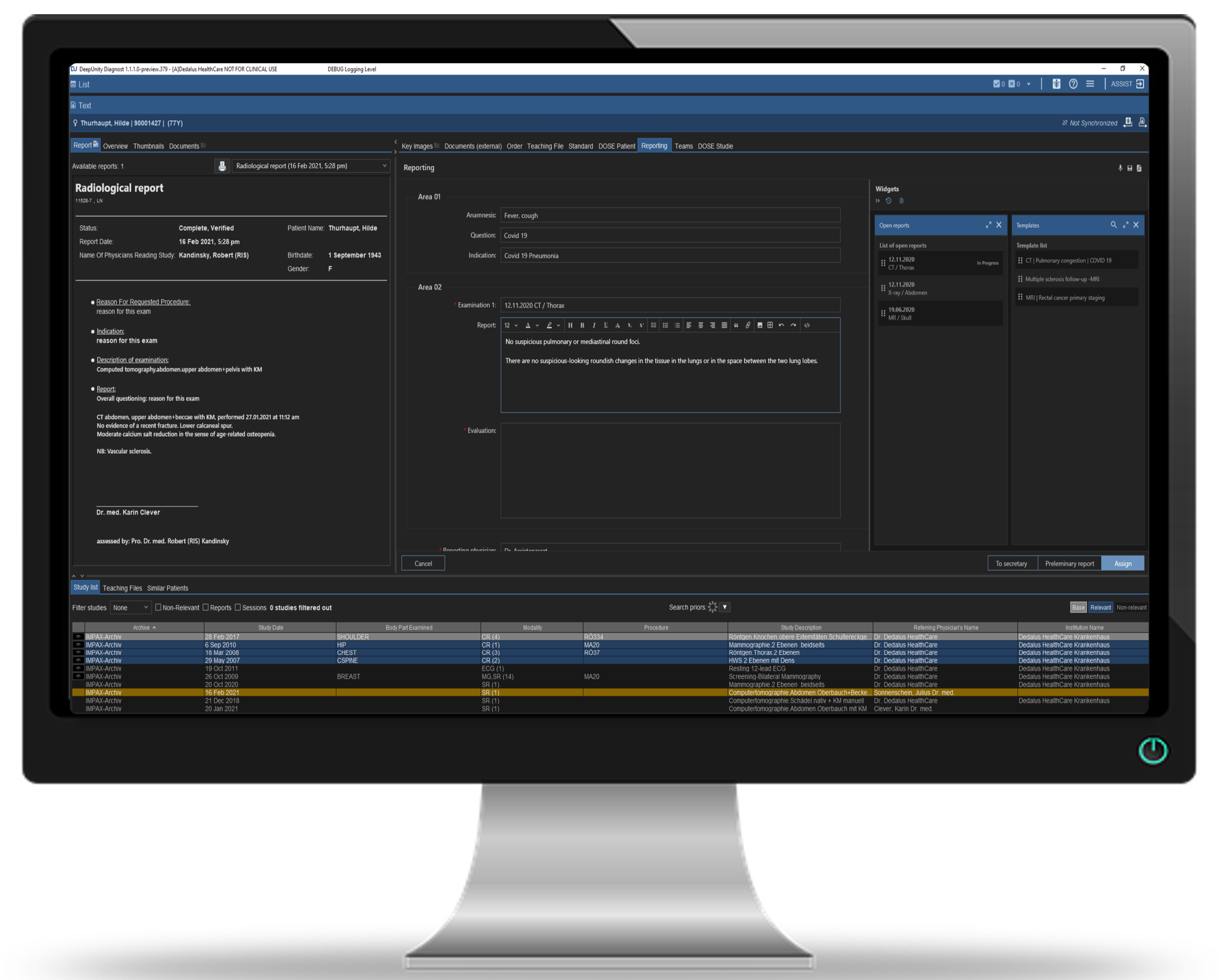
Task: Export report as PDF icon
Action: point(1139,168)
